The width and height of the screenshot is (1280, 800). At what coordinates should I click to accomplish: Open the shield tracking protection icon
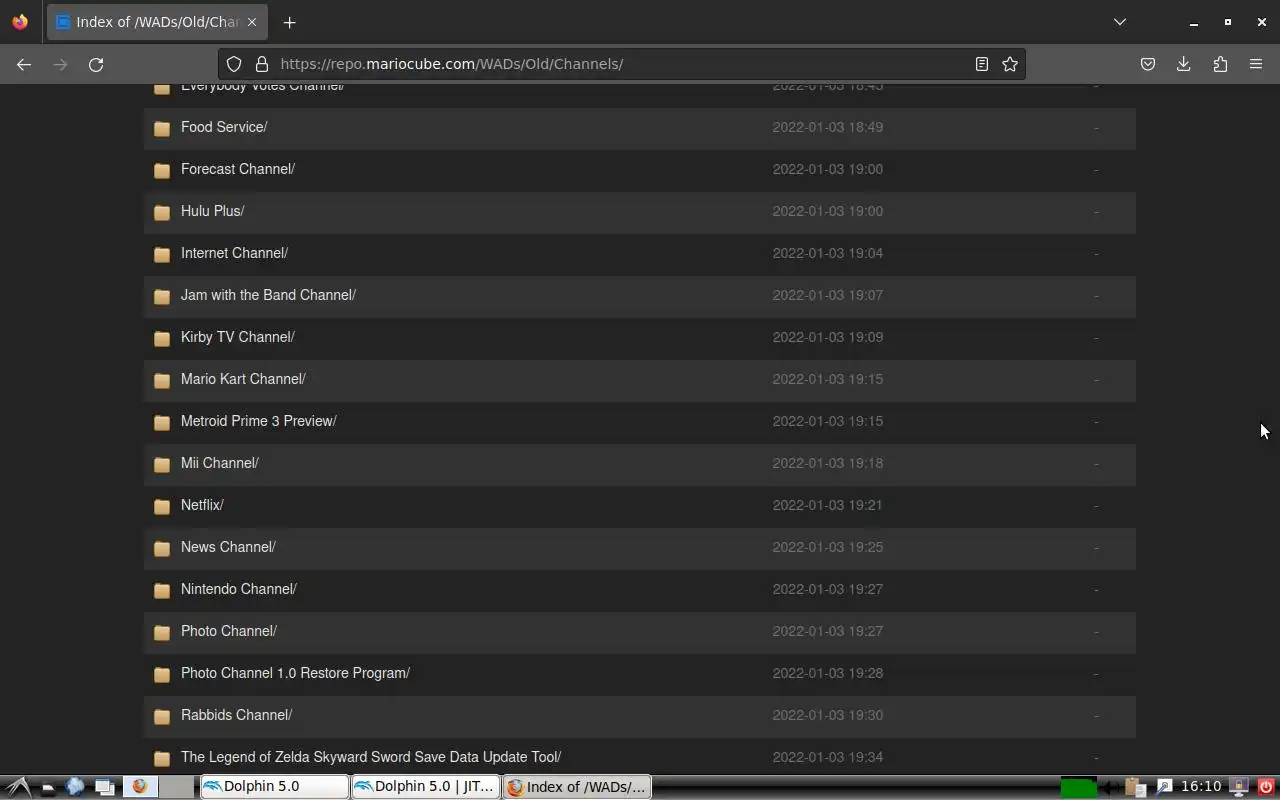tap(234, 64)
